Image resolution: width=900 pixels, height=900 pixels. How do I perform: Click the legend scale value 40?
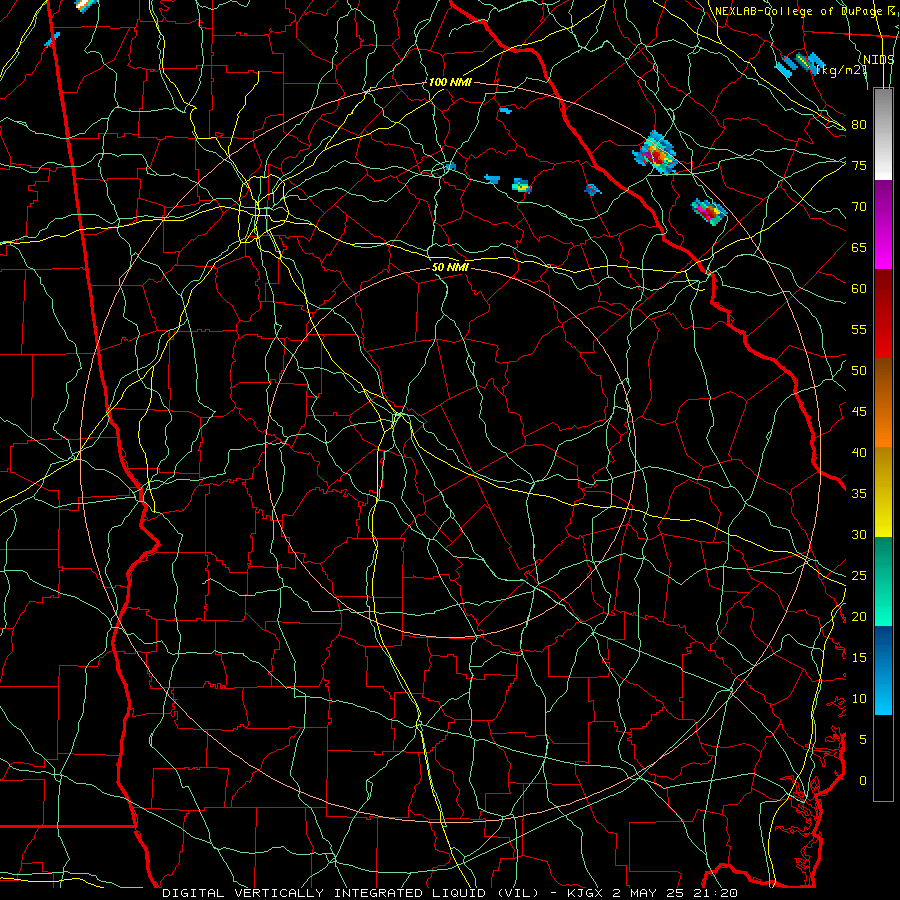(x=859, y=453)
